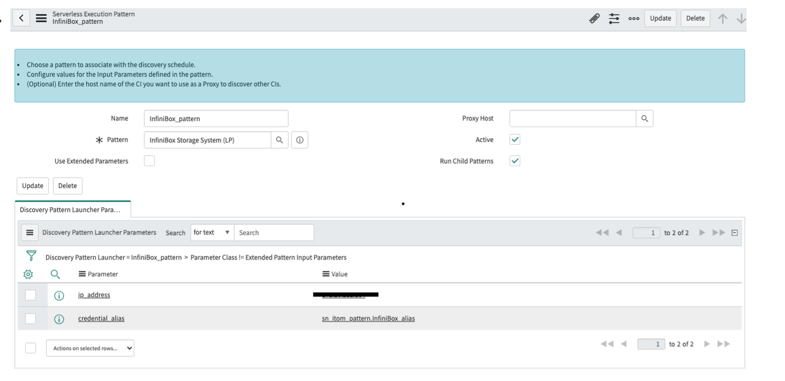
Task: Enable Use Extended Parameters checkbox
Action: tap(149, 161)
